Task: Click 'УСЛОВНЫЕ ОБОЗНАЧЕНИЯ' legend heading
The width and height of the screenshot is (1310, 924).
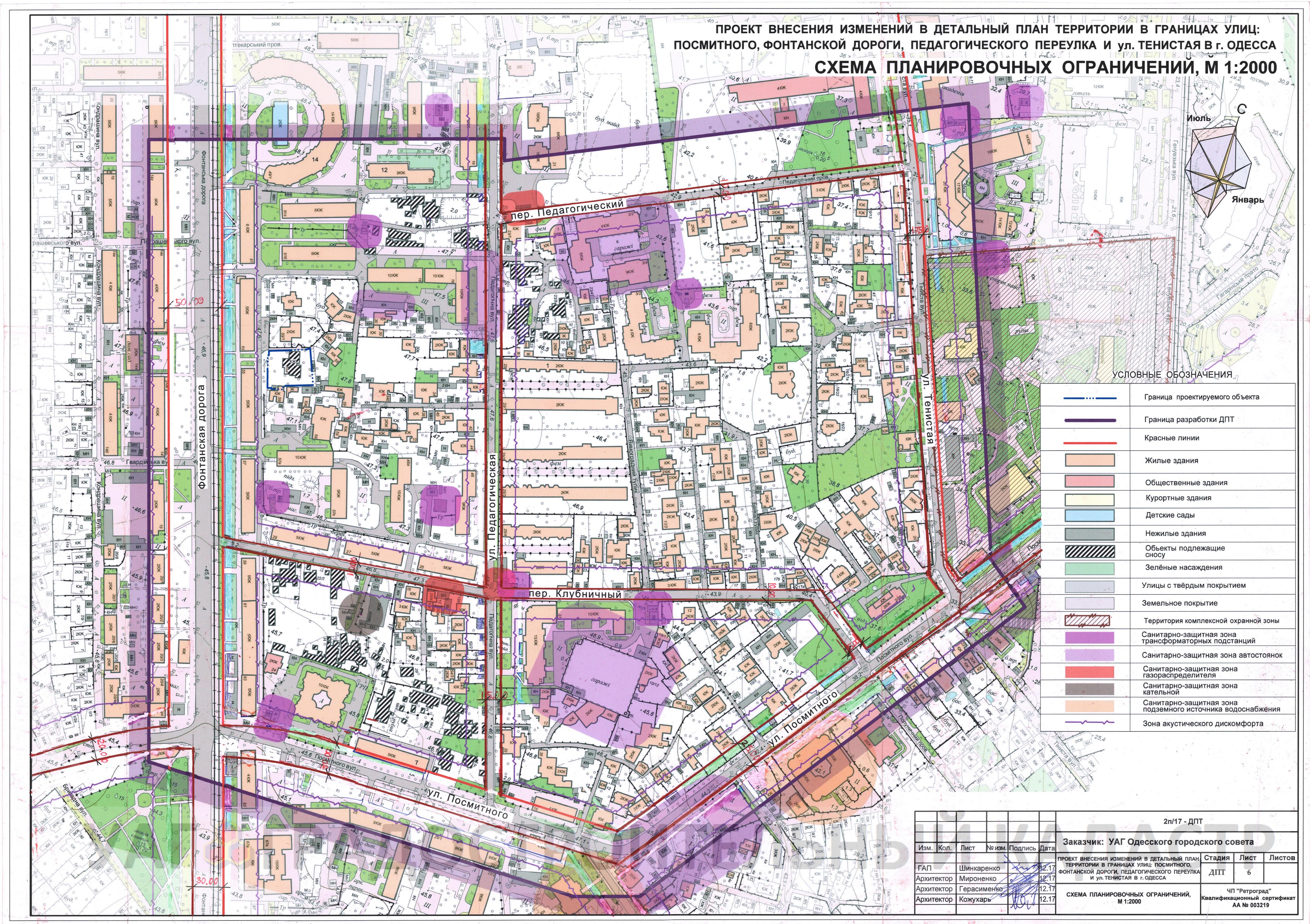Action: pos(1172,375)
